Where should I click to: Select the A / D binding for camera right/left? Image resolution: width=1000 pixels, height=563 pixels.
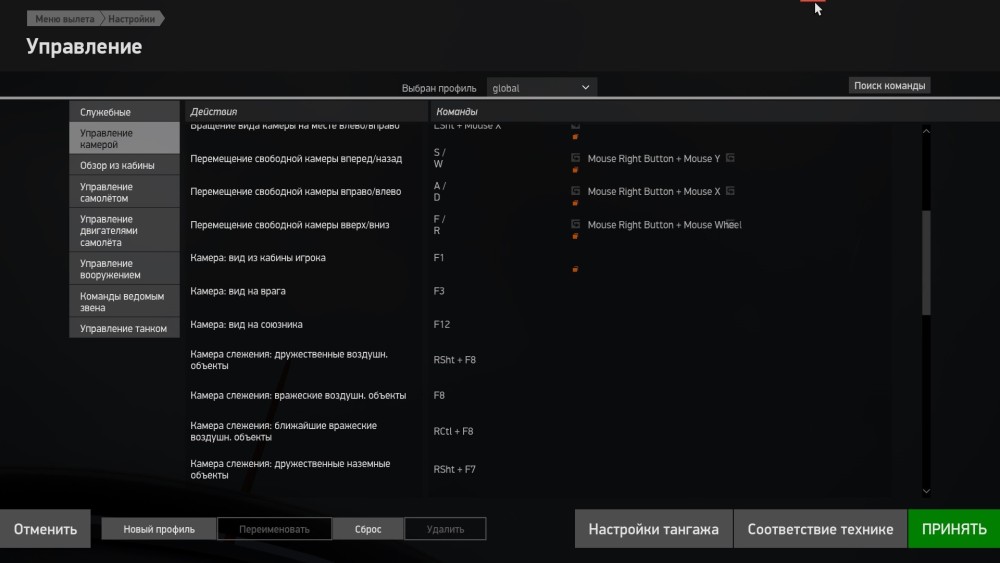[x=439, y=191]
